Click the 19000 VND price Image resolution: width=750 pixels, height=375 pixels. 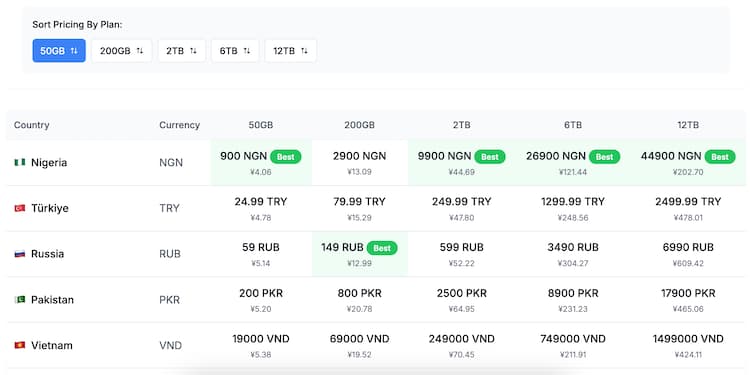(261, 339)
